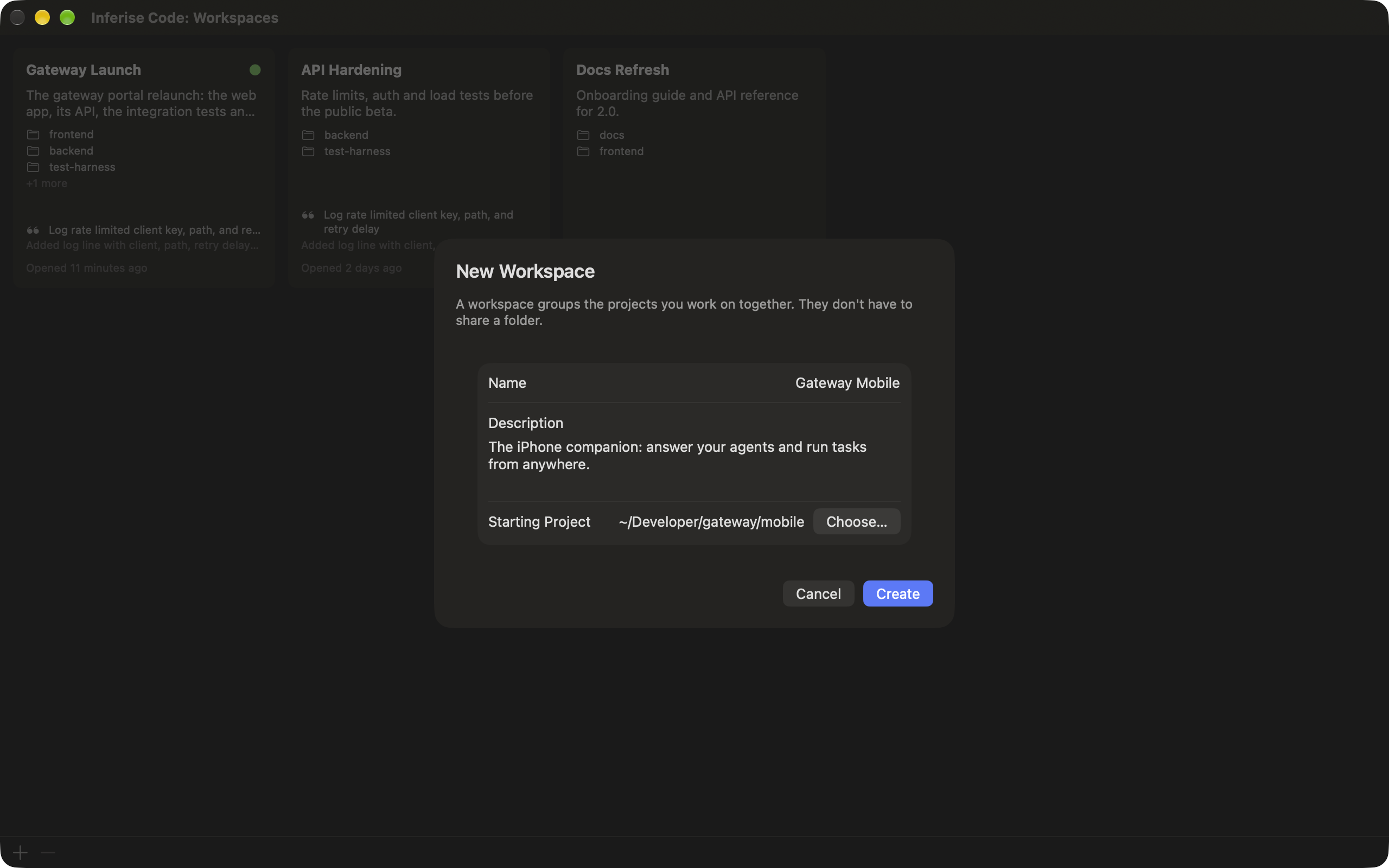Viewport: 1389px width, 868px height.
Task: Click the minus icon to remove a workspace
Action: click(48, 852)
